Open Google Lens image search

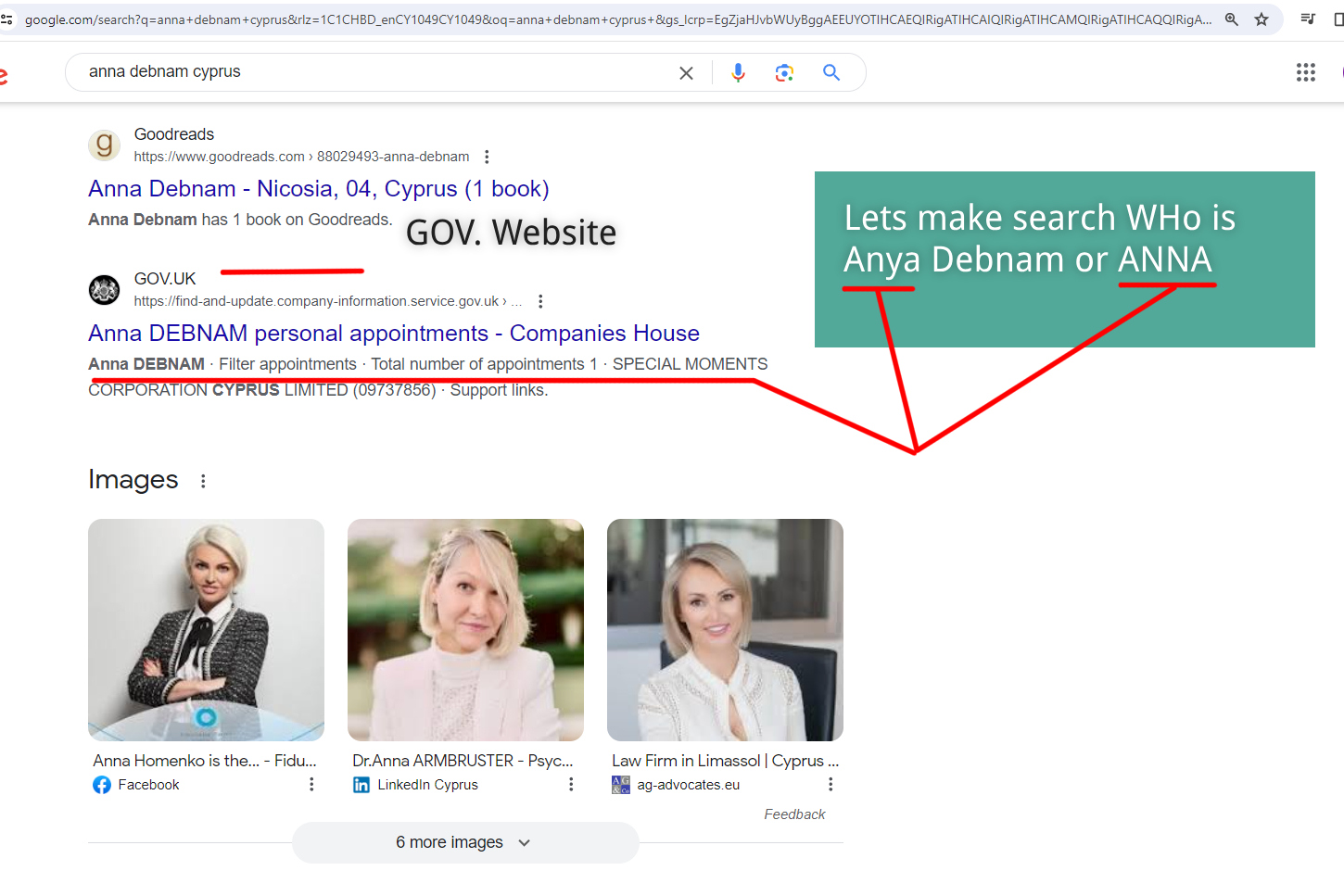coord(784,73)
